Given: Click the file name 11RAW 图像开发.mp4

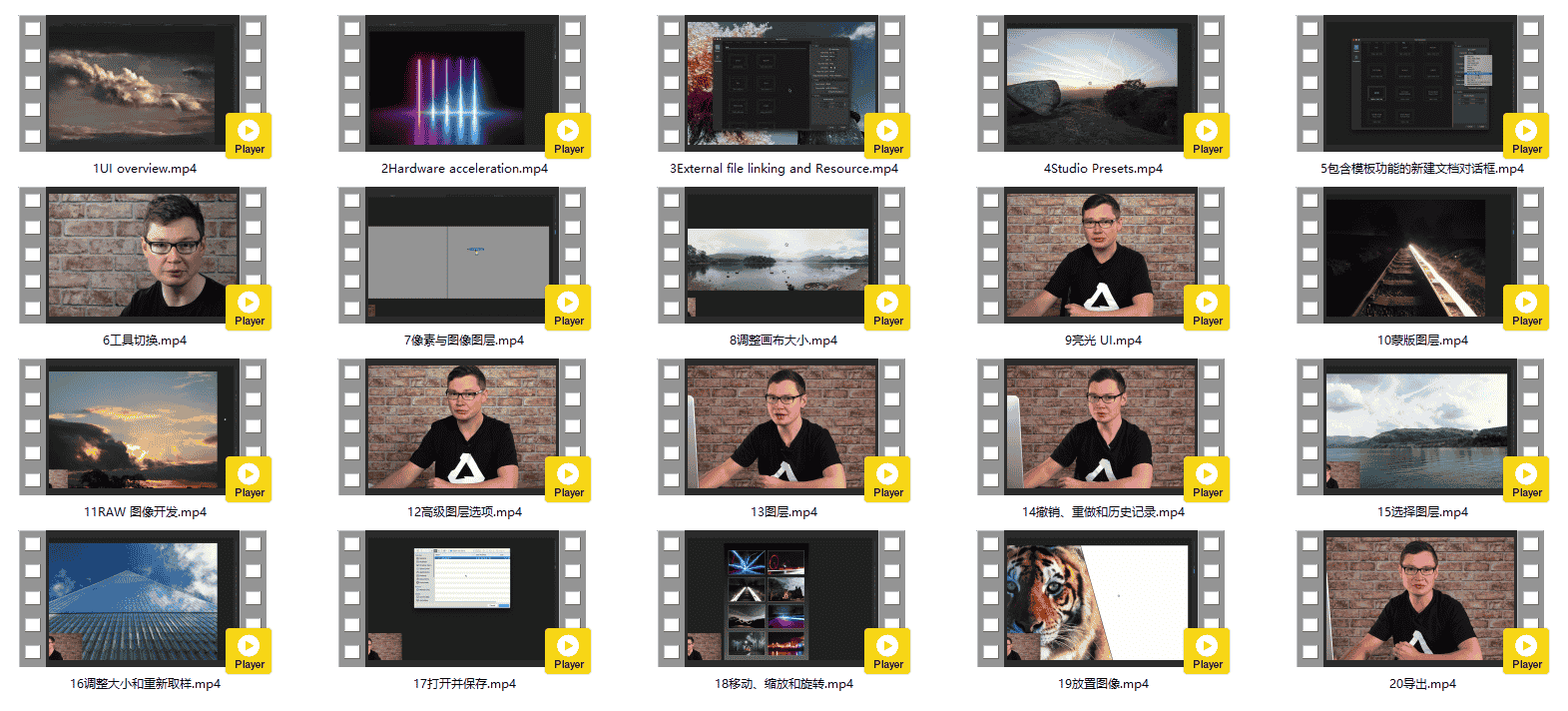Looking at the screenshot, I should coord(145,512).
